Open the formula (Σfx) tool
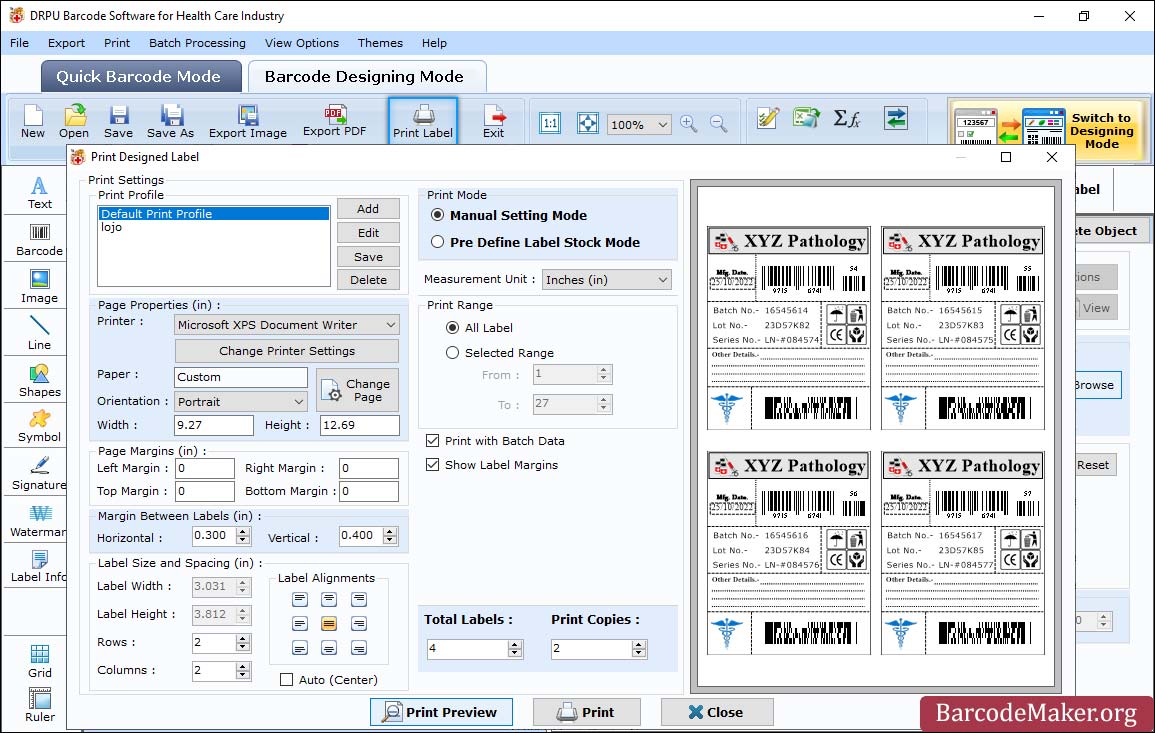 (x=847, y=118)
